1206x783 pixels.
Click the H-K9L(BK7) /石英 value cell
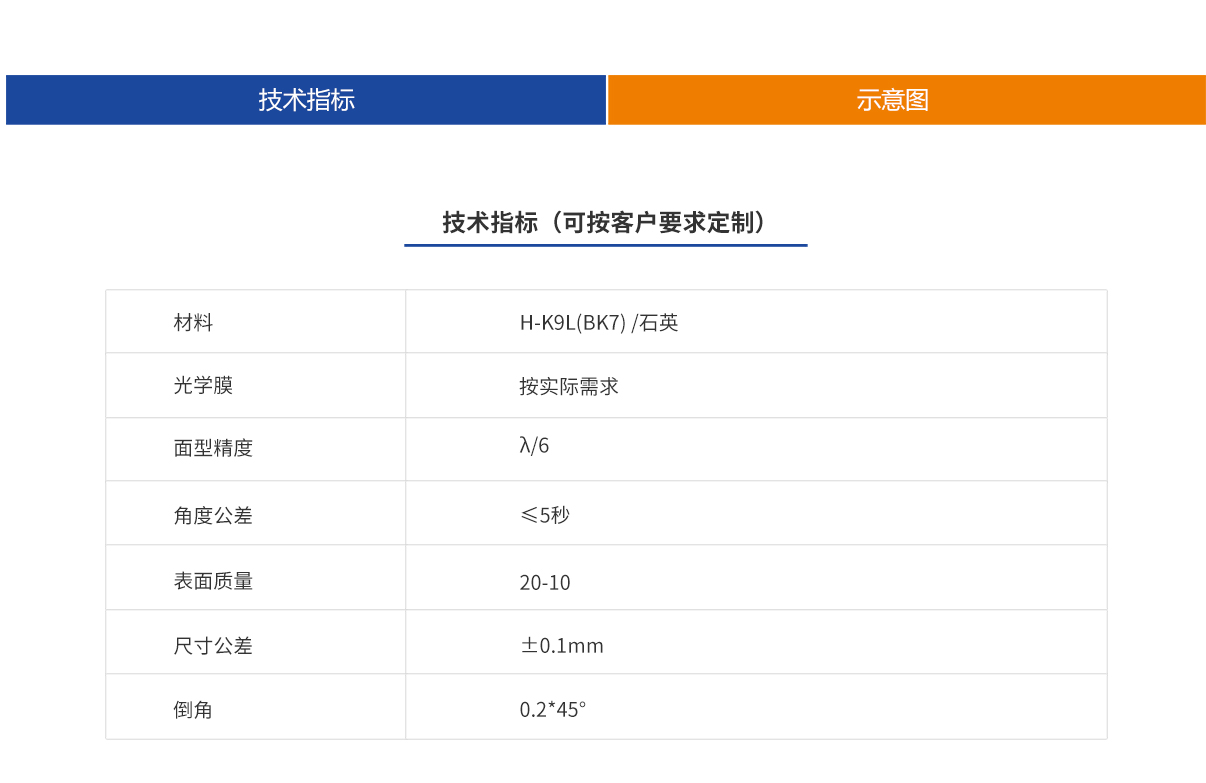pyautogui.click(x=601, y=321)
